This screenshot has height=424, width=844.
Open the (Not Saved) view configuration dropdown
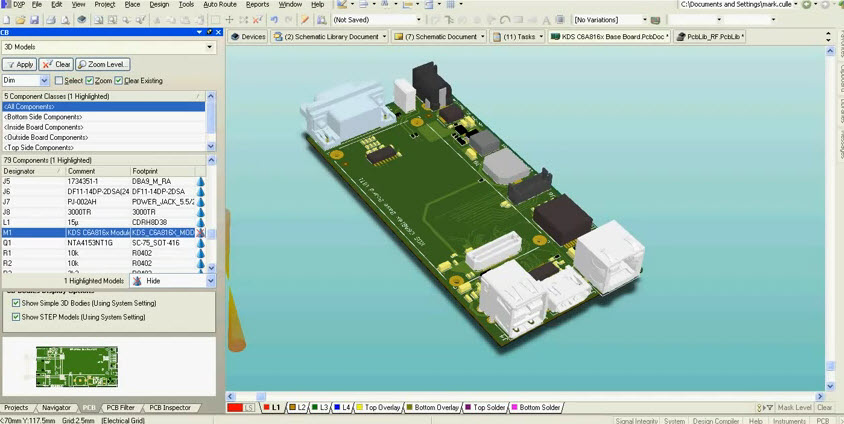coord(419,20)
